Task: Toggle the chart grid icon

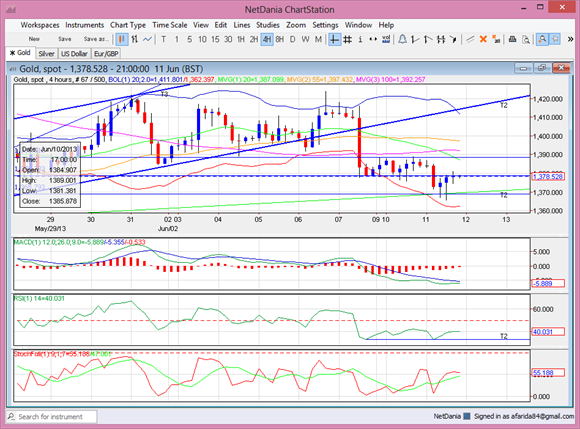Action: 347,39
